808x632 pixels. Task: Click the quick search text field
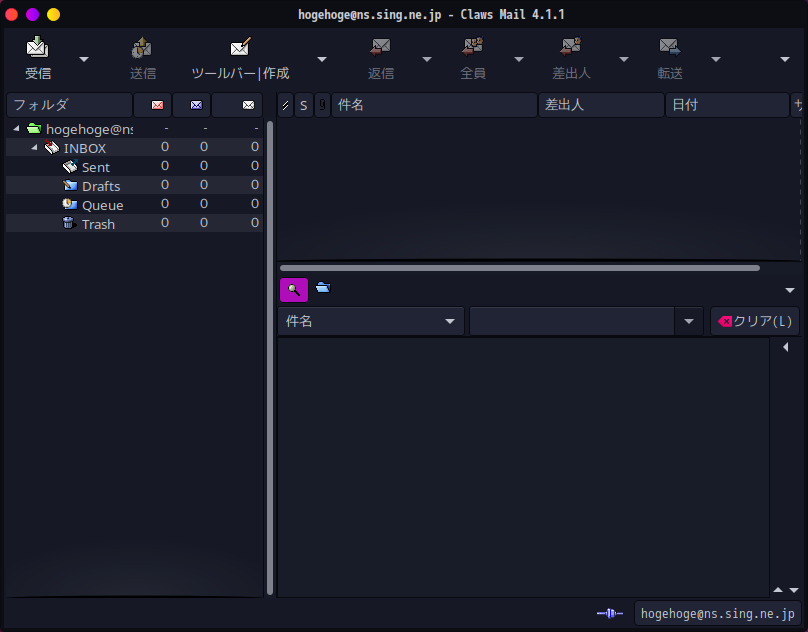point(572,321)
